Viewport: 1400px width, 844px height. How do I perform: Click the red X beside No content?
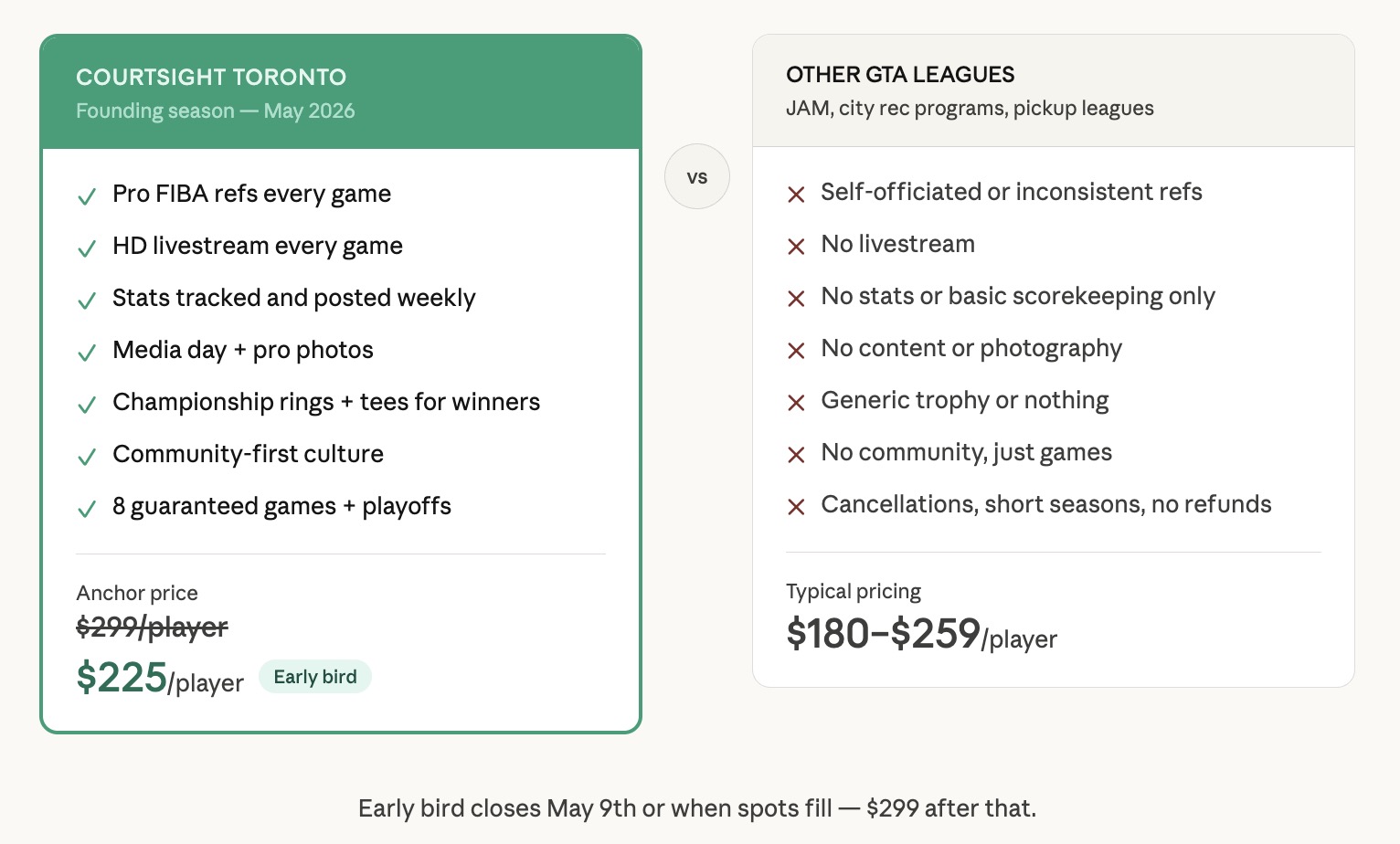tap(796, 351)
